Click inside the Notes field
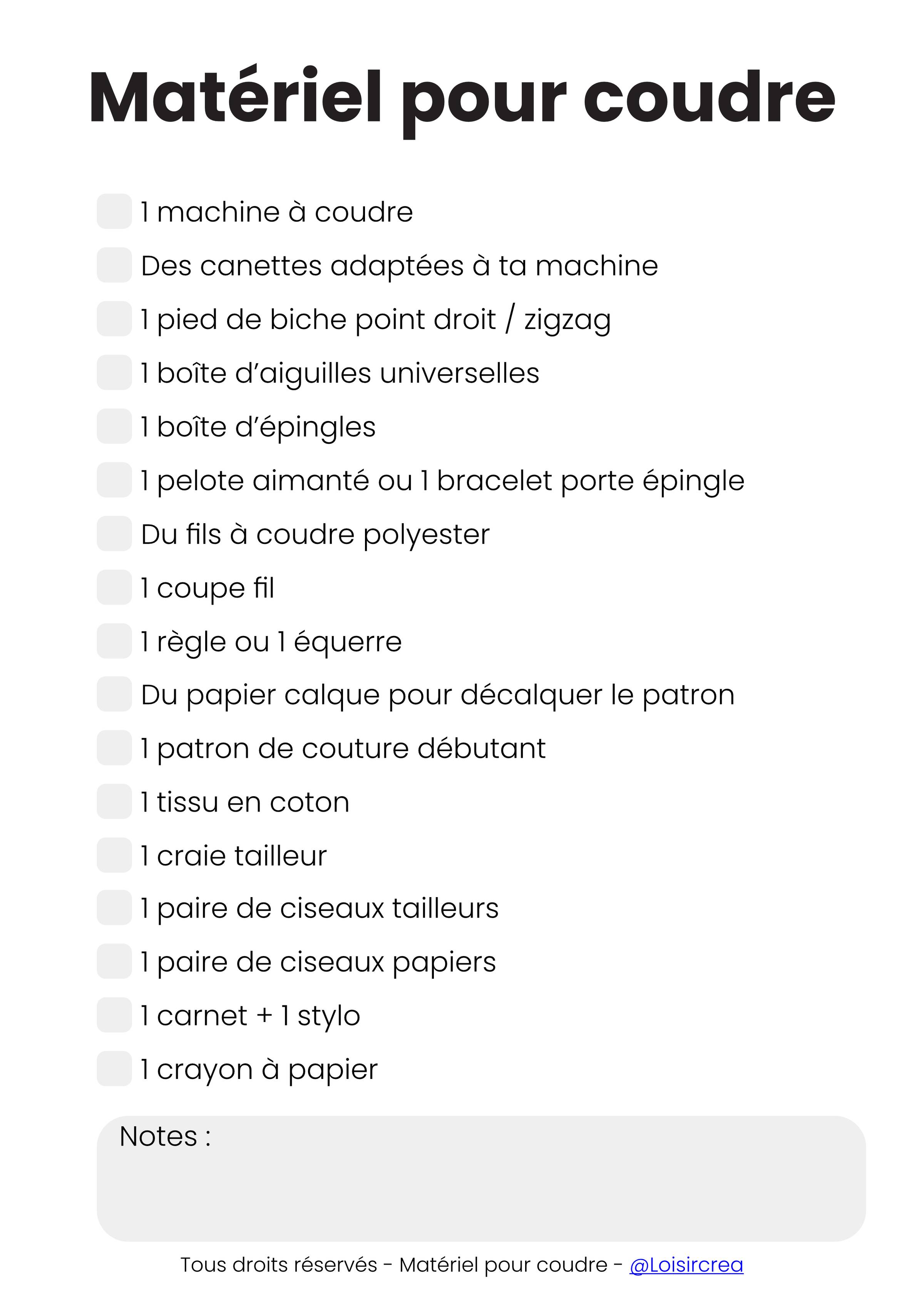This screenshot has width=924, height=1307. [x=481, y=1190]
